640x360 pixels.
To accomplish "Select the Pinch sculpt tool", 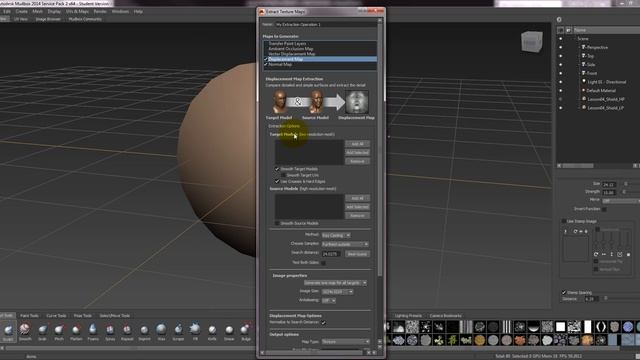I will pyautogui.click(x=59, y=331).
